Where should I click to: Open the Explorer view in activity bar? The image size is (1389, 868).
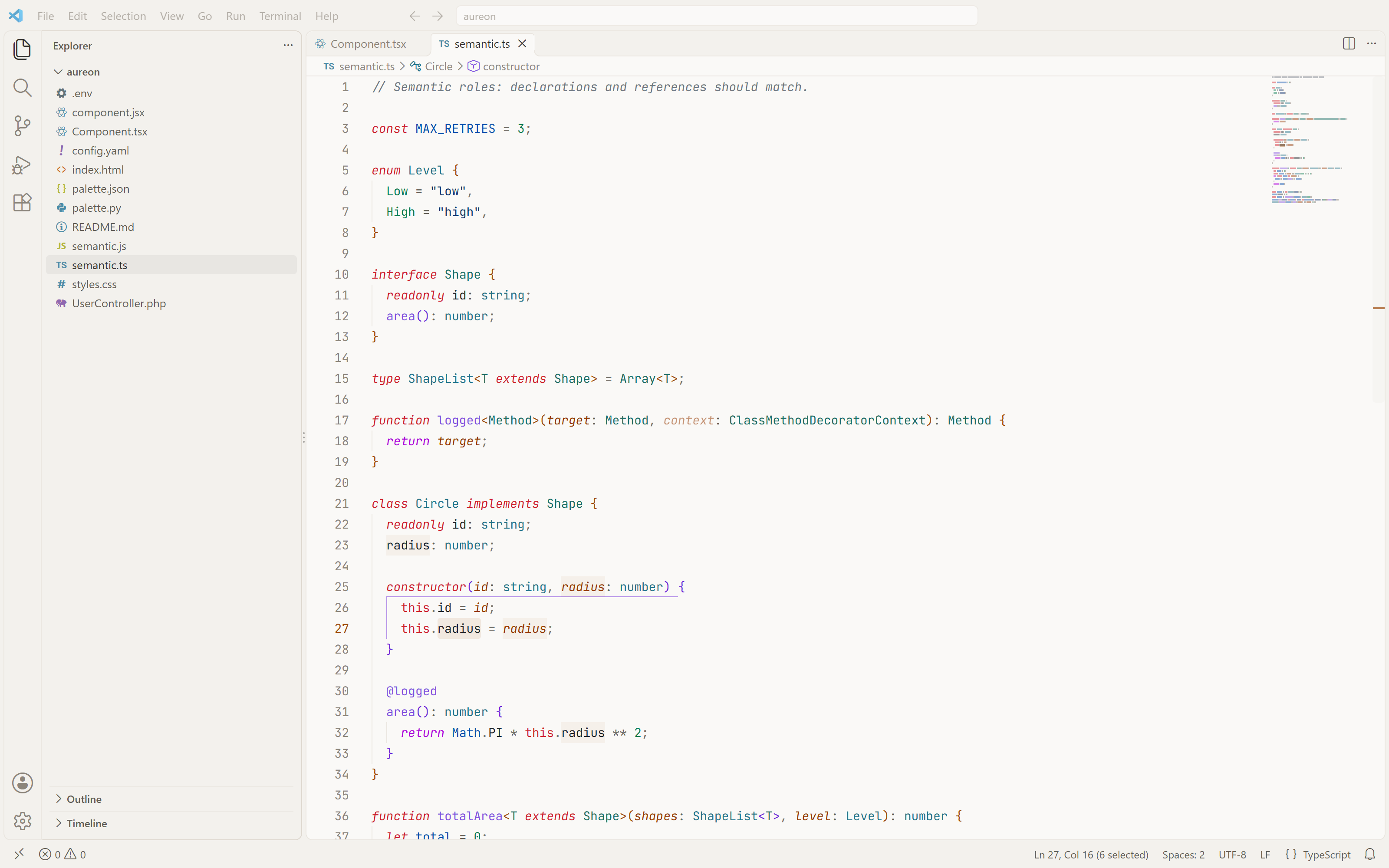22,49
